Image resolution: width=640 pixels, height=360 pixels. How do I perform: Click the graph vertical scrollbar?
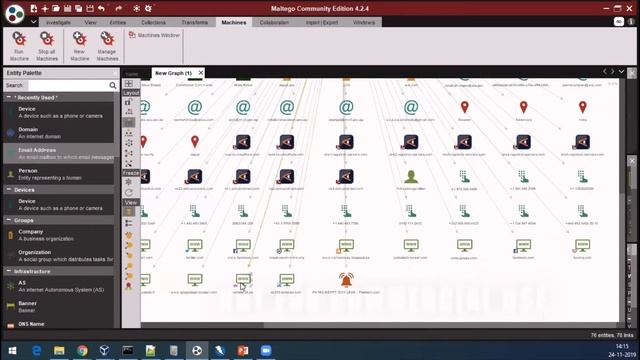point(622,201)
